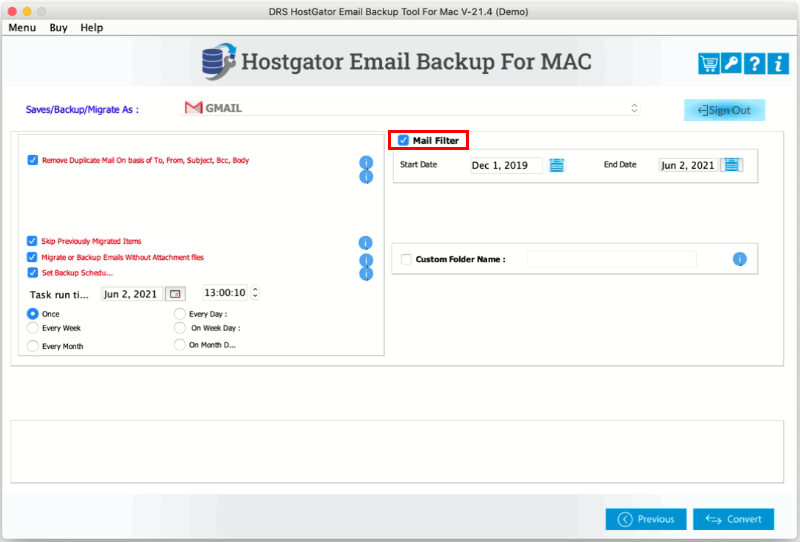The width and height of the screenshot is (800, 542).
Task: Open the Buy menu
Action: click(58, 28)
